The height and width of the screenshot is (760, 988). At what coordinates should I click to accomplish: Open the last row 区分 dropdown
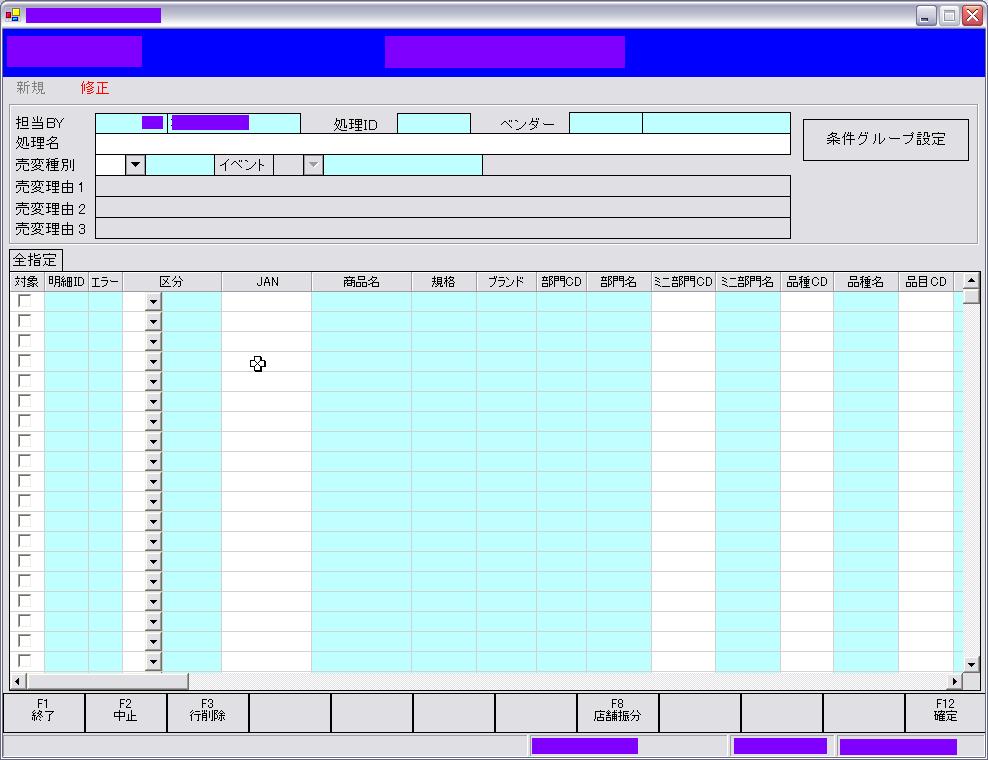pyautogui.click(x=153, y=662)
